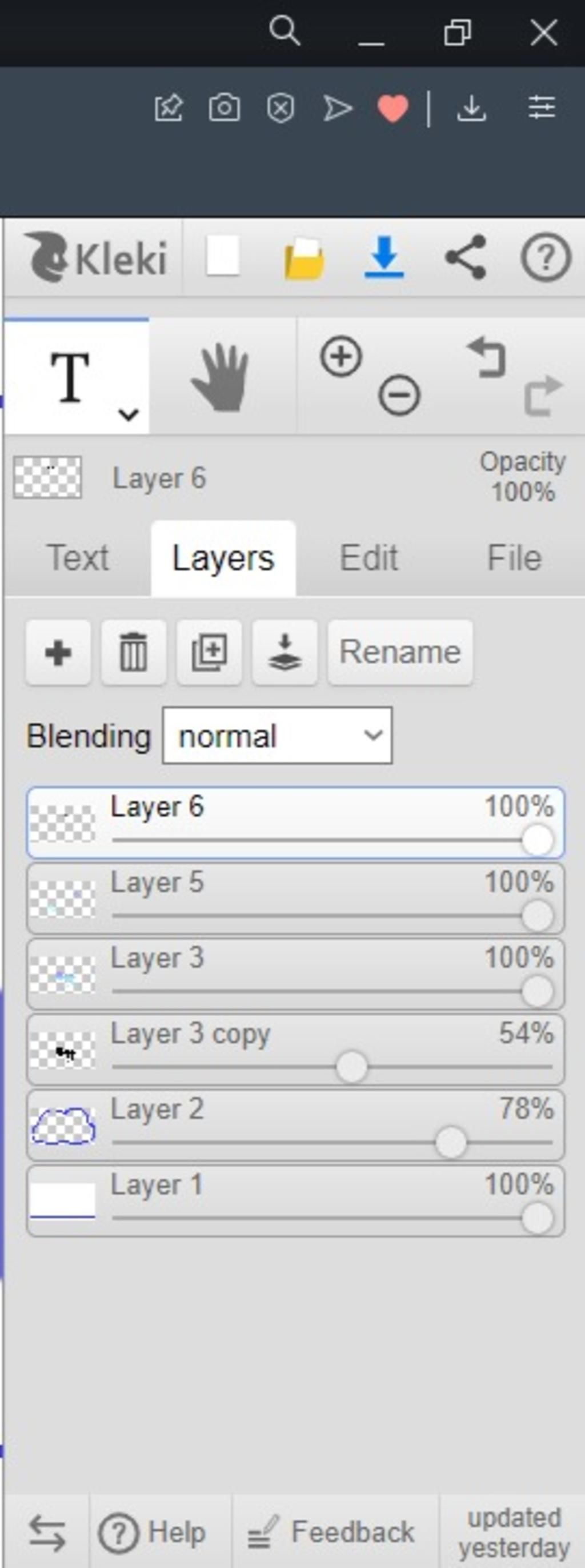Click the Rename layer button

coord(400,652)
